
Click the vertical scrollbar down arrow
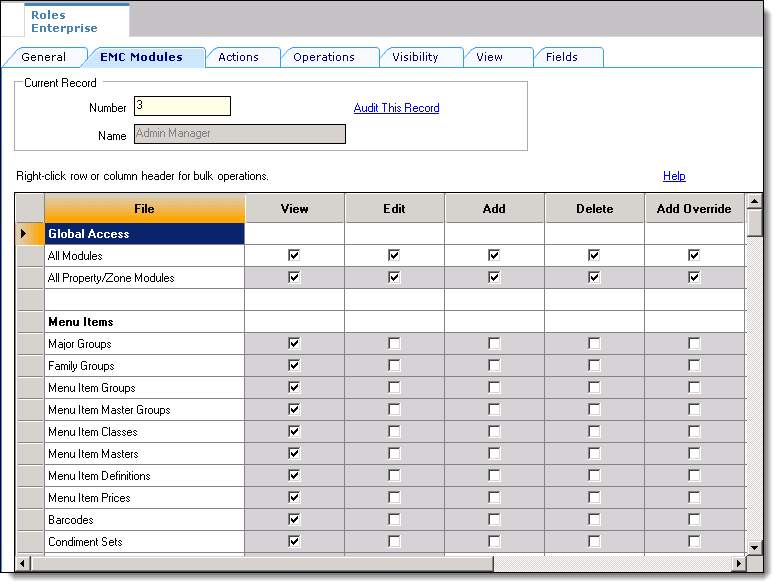click(x=755, y=547)
